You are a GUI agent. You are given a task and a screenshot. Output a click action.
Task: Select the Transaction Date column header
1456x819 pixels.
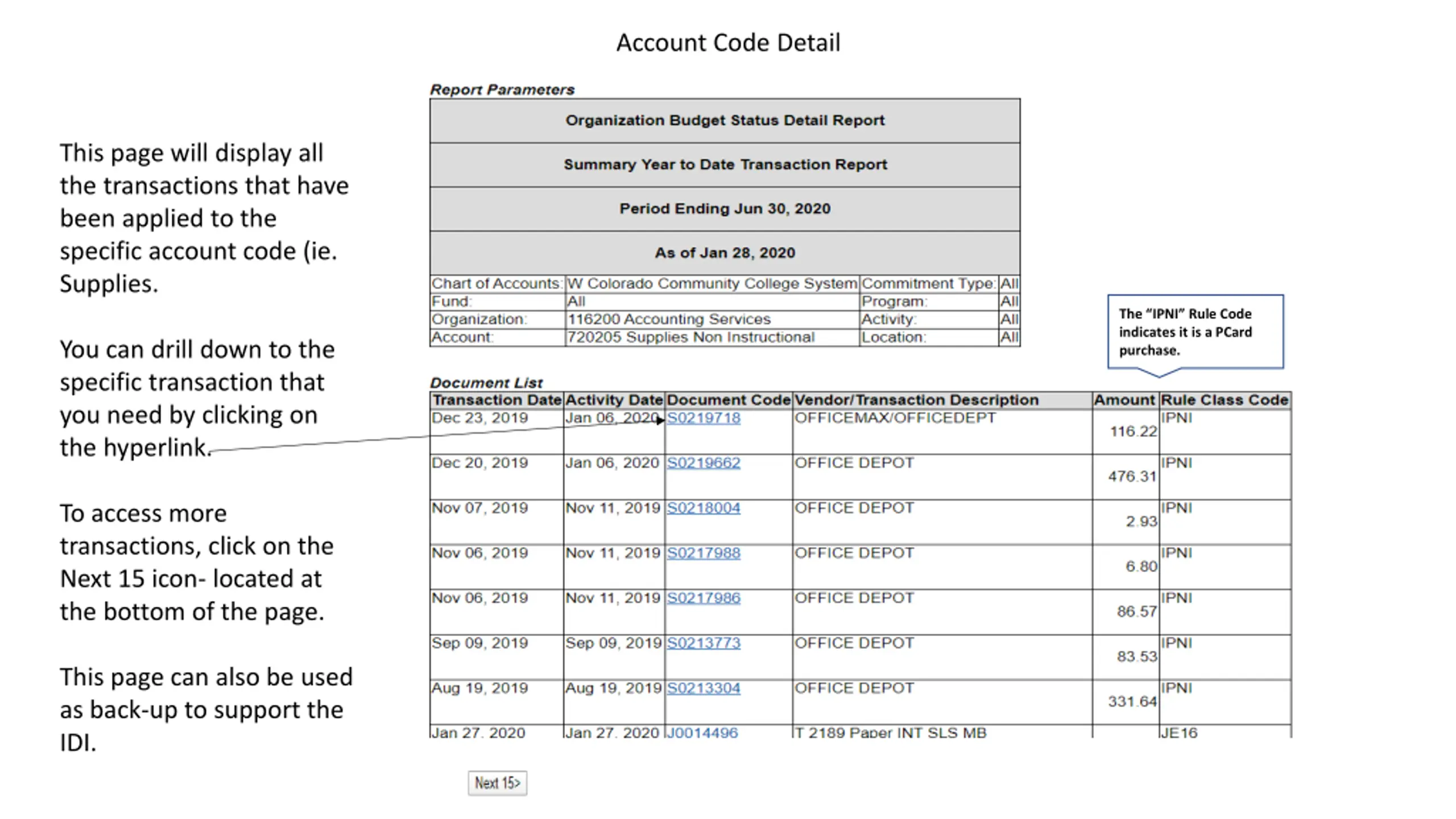[x=497, y=400]
